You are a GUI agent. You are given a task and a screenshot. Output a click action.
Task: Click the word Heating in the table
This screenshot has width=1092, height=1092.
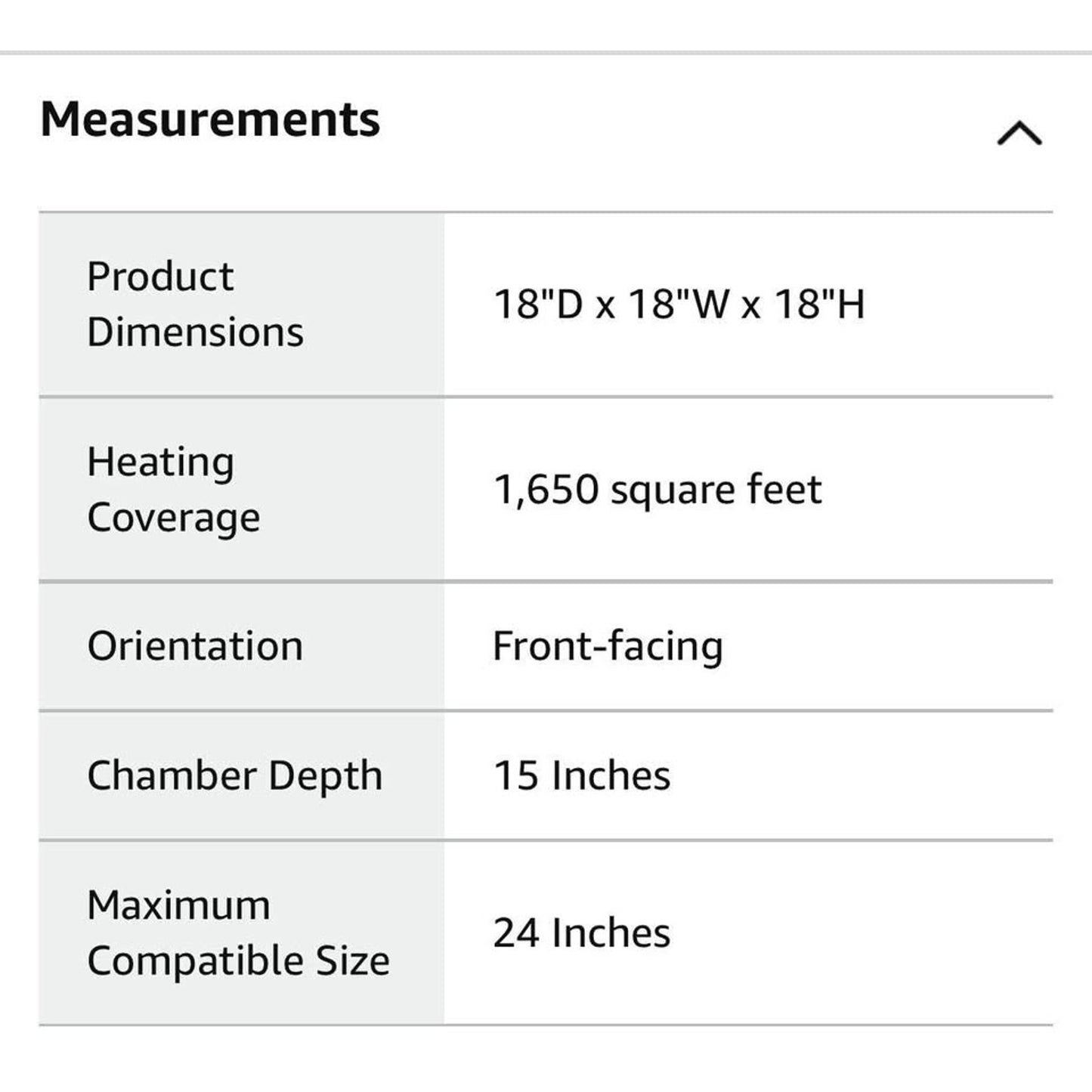pyautogui.click(x=160, y=462)
